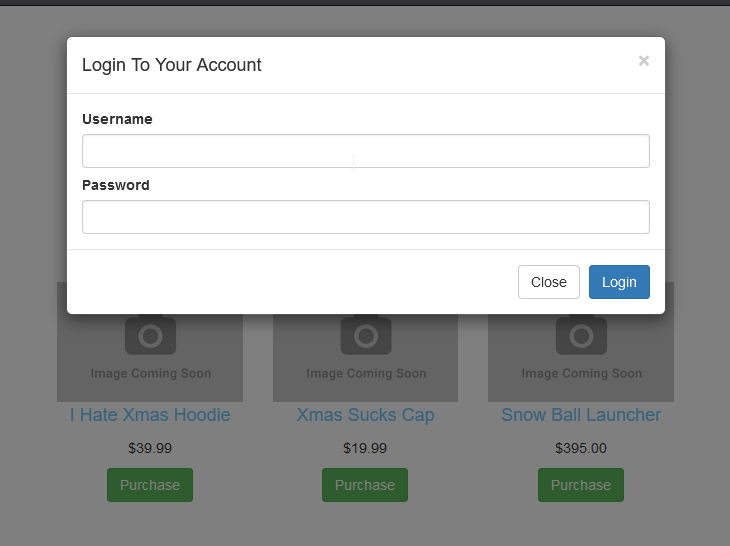Click the camera icon above I Hate Xmas Hoodie

[x=150, y=335]
